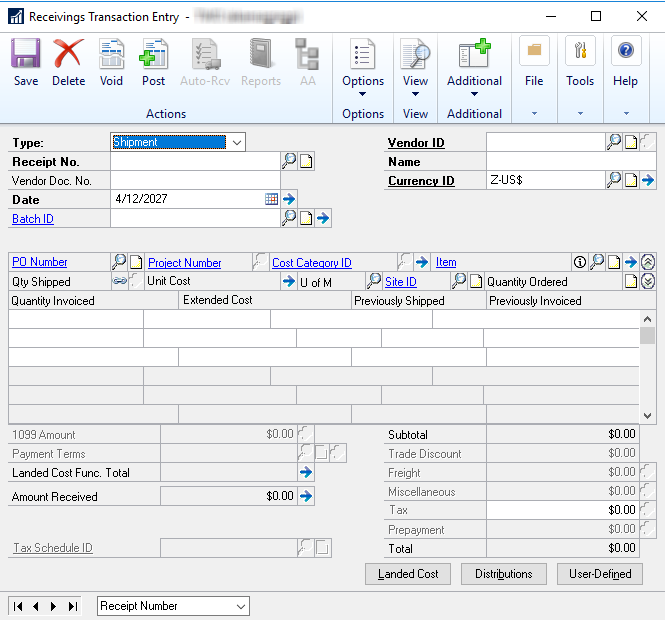This screenshot has width=665, height=620.
Task: Open the File menu
Action: (x=534, y=64)
